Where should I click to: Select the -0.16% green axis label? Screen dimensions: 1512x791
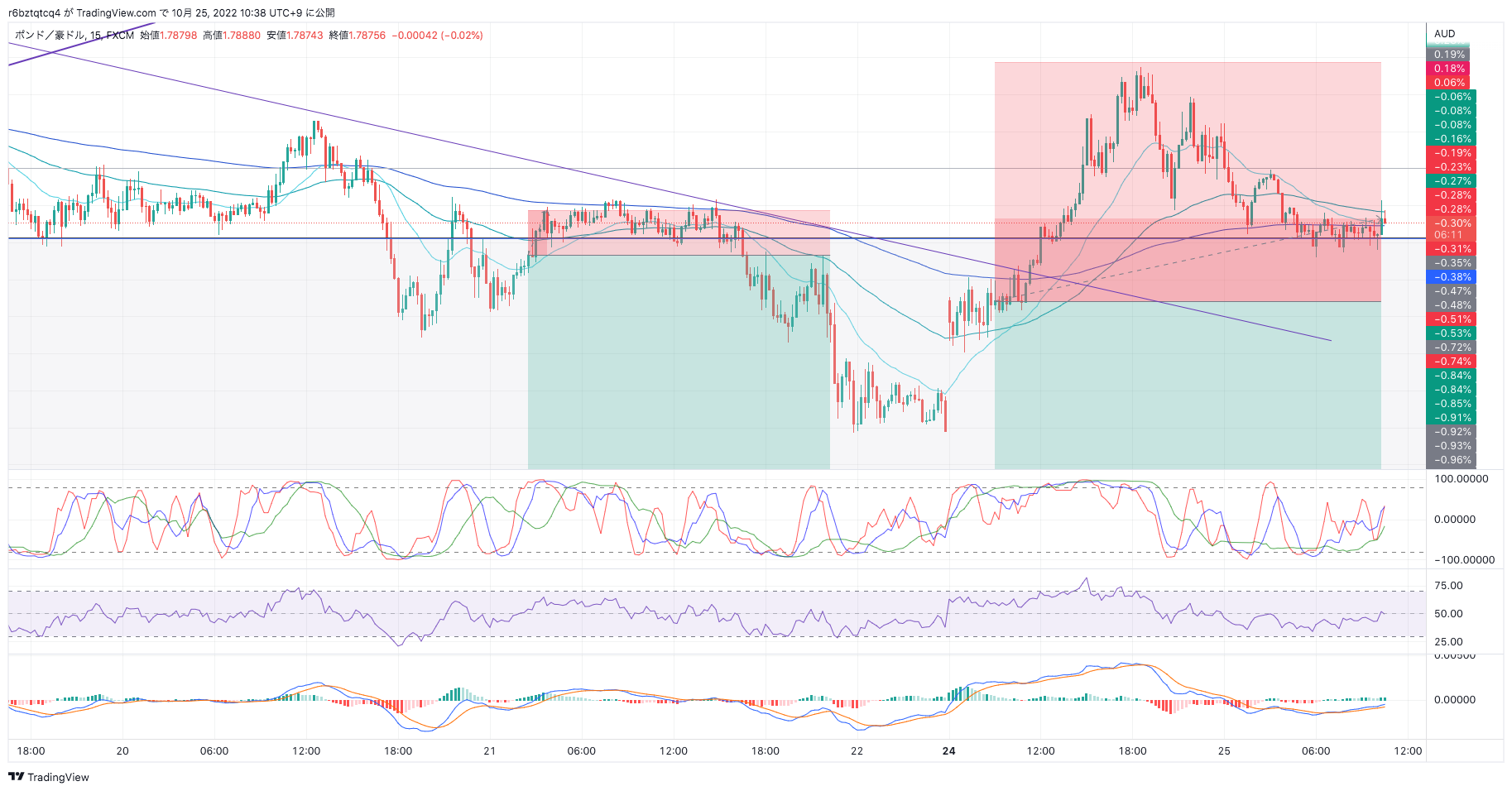pyautogui.click(x=1452, y=139)
